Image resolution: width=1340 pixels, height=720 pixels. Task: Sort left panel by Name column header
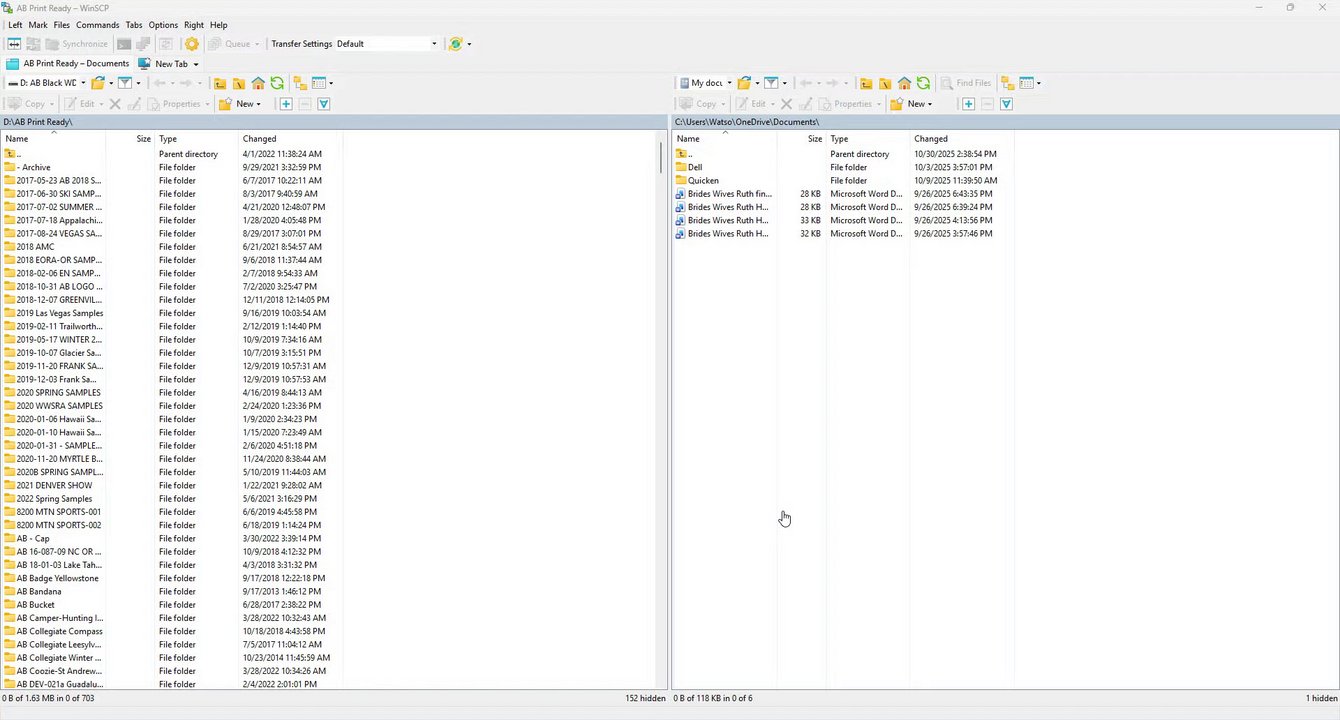tap(53, 139)
